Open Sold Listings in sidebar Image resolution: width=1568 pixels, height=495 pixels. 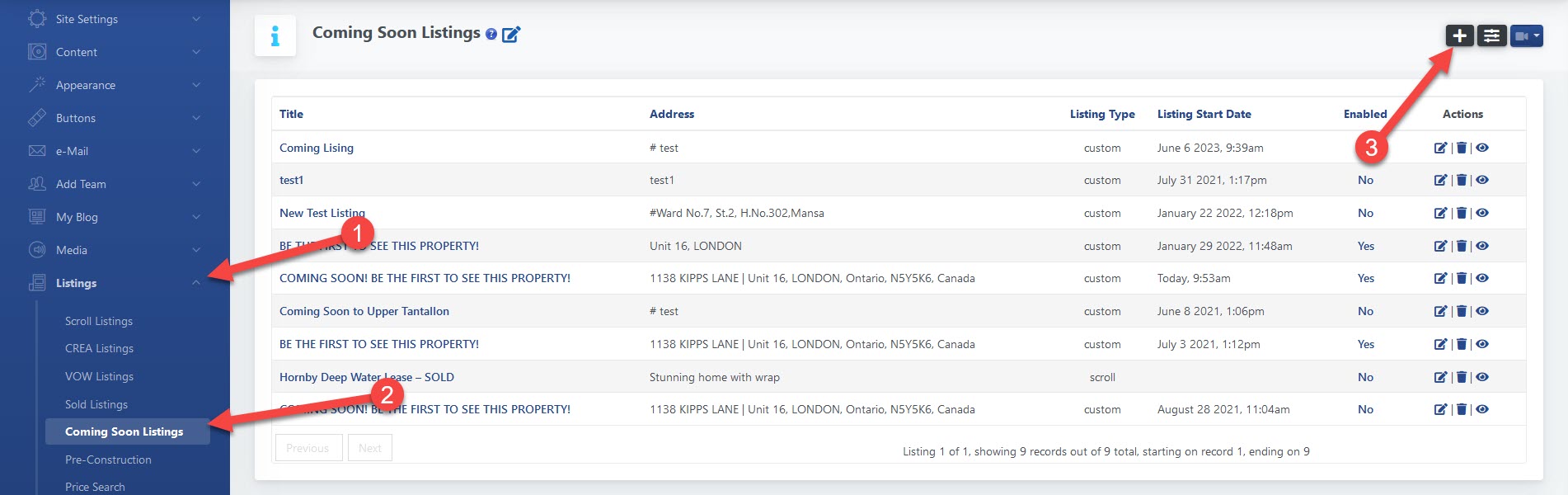click(x=96, y=404)
